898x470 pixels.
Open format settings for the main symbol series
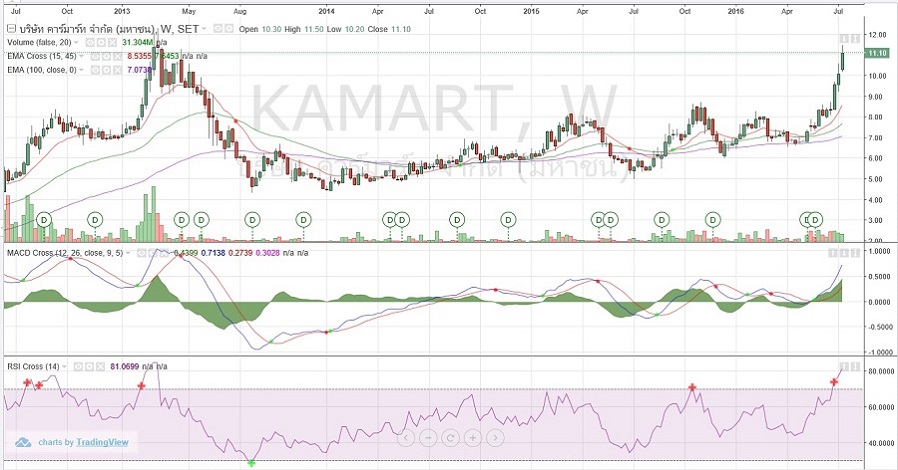pos(229,29)
